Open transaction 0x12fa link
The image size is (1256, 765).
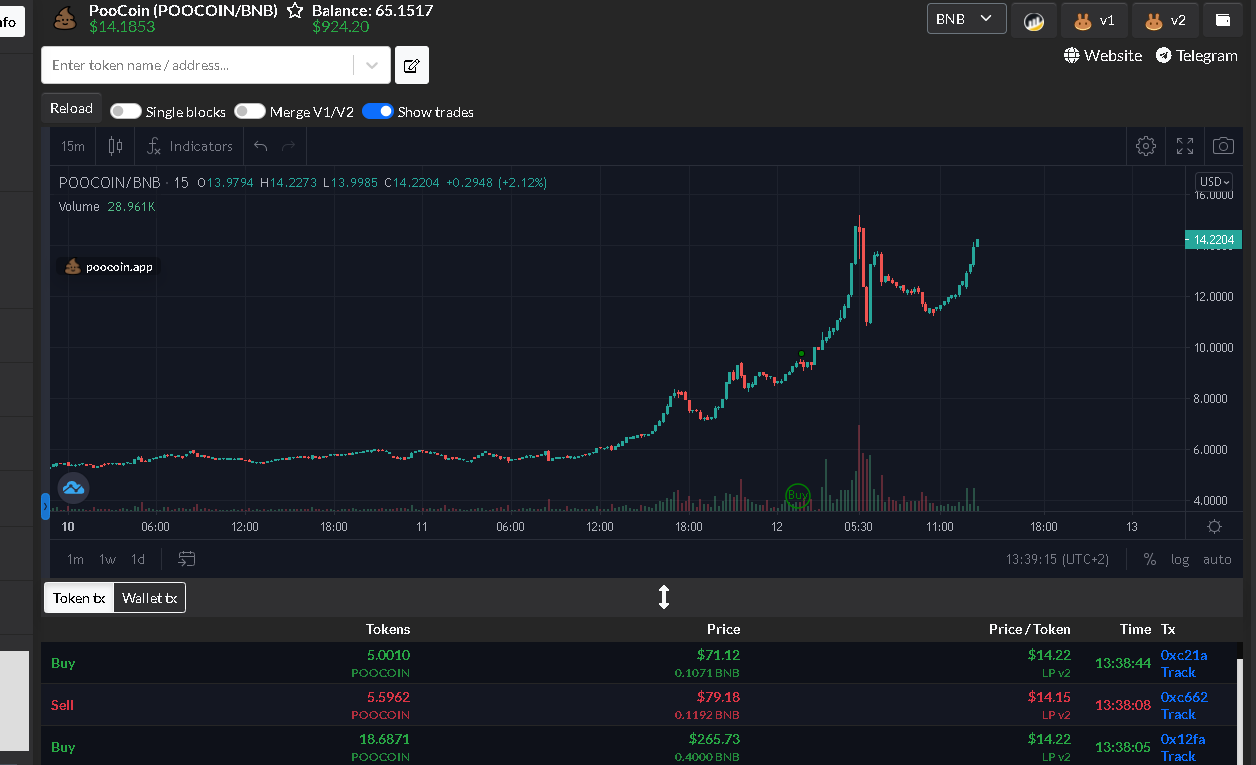[x=1183, y=739]
